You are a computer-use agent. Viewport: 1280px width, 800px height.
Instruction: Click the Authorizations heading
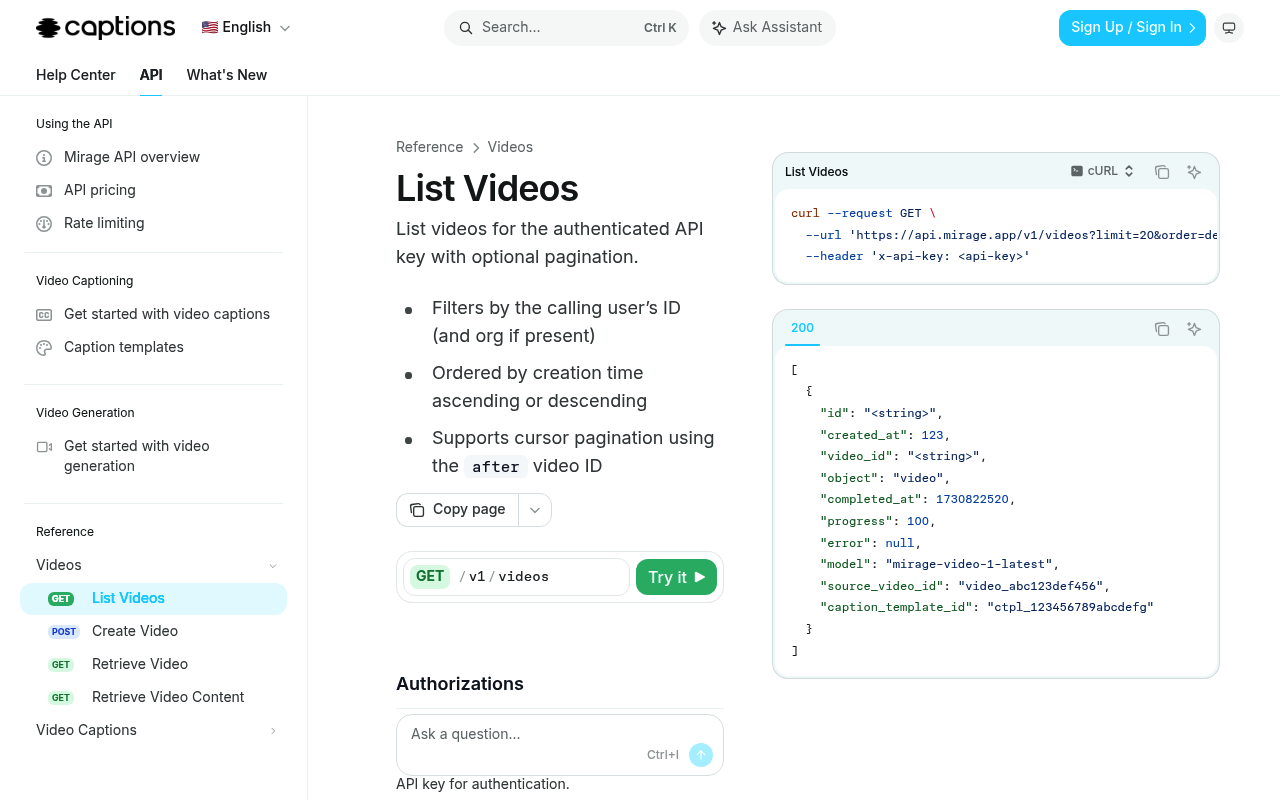(x=460, y=684)
